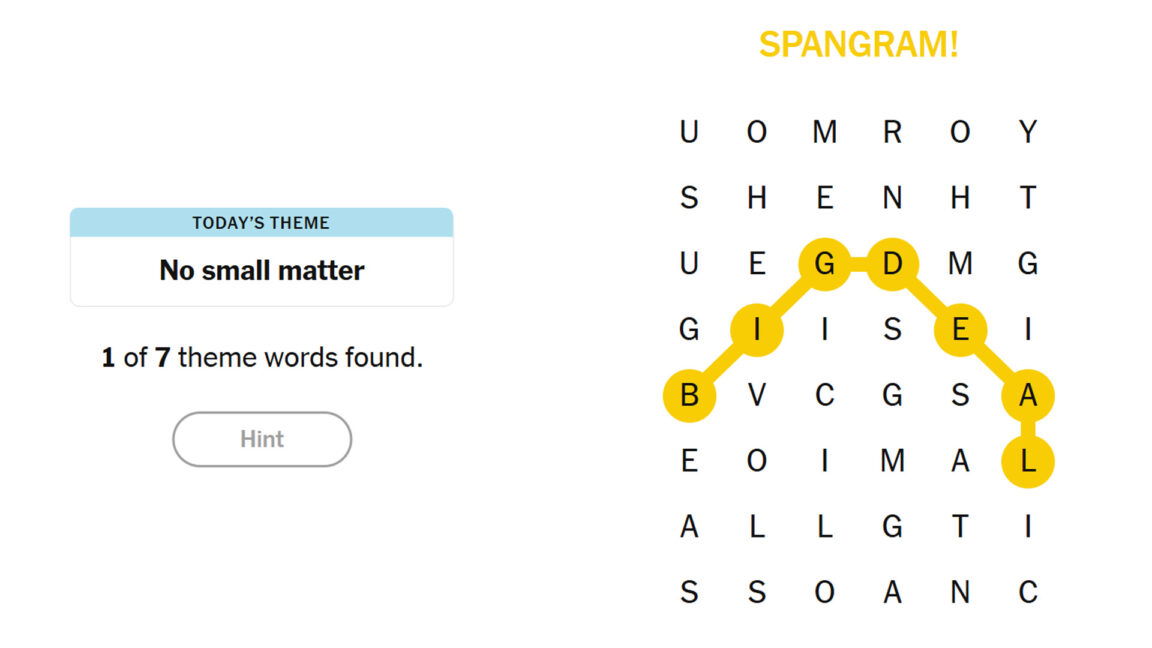The width and height of the screenshot is (1152, 648).
Task: Click the highlighted letter D tile
Action: pos(893,264)
